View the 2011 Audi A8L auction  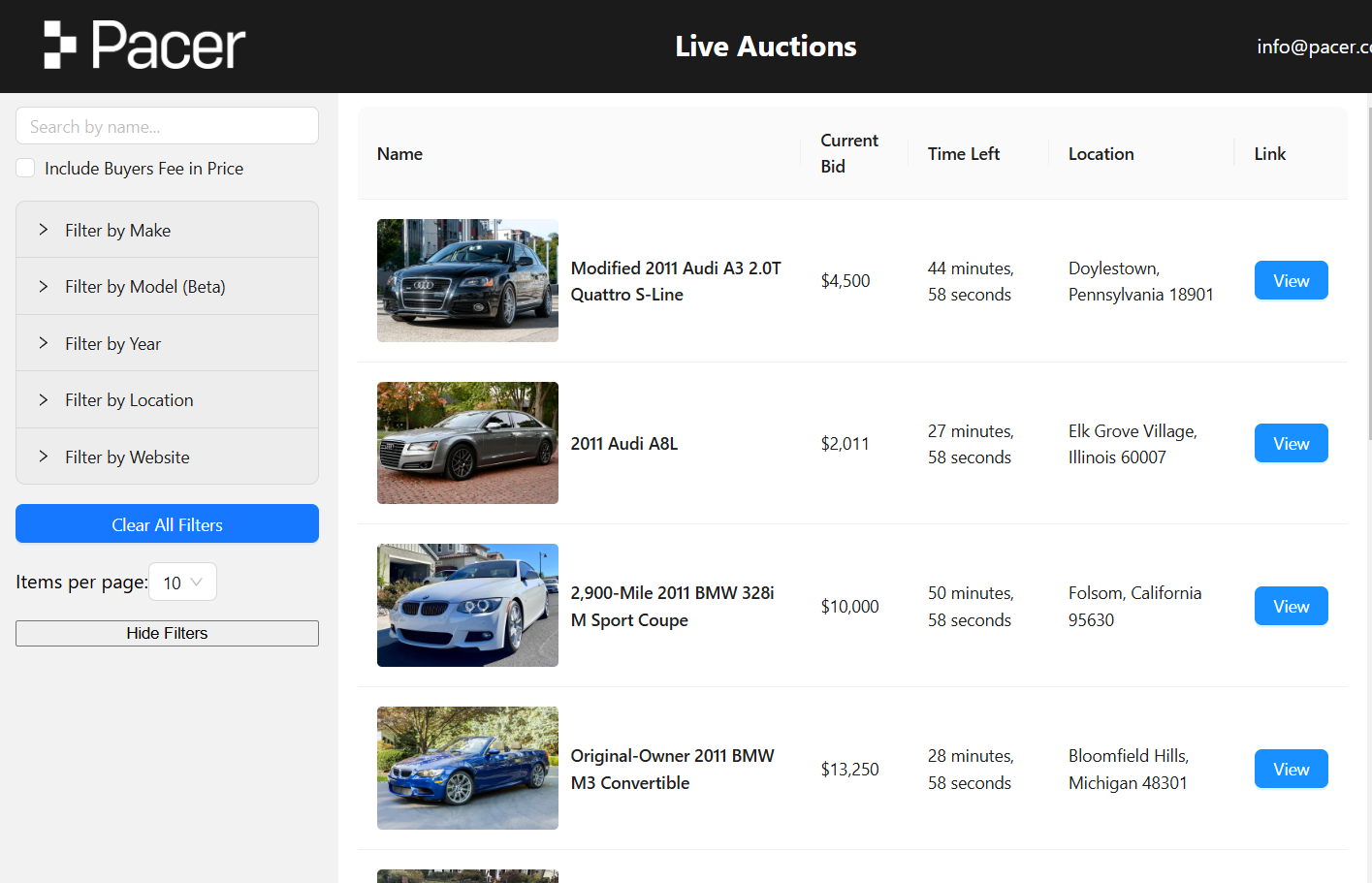click(x=1291, y=443)
